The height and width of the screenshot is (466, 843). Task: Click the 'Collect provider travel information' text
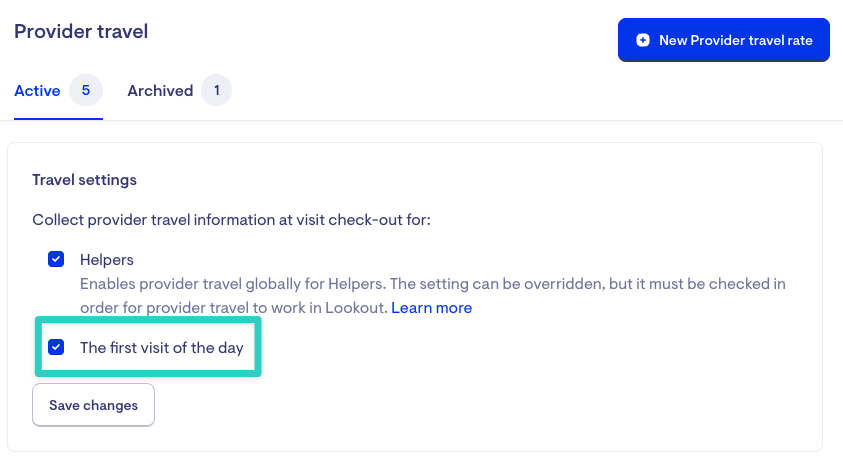click(231, 220)
